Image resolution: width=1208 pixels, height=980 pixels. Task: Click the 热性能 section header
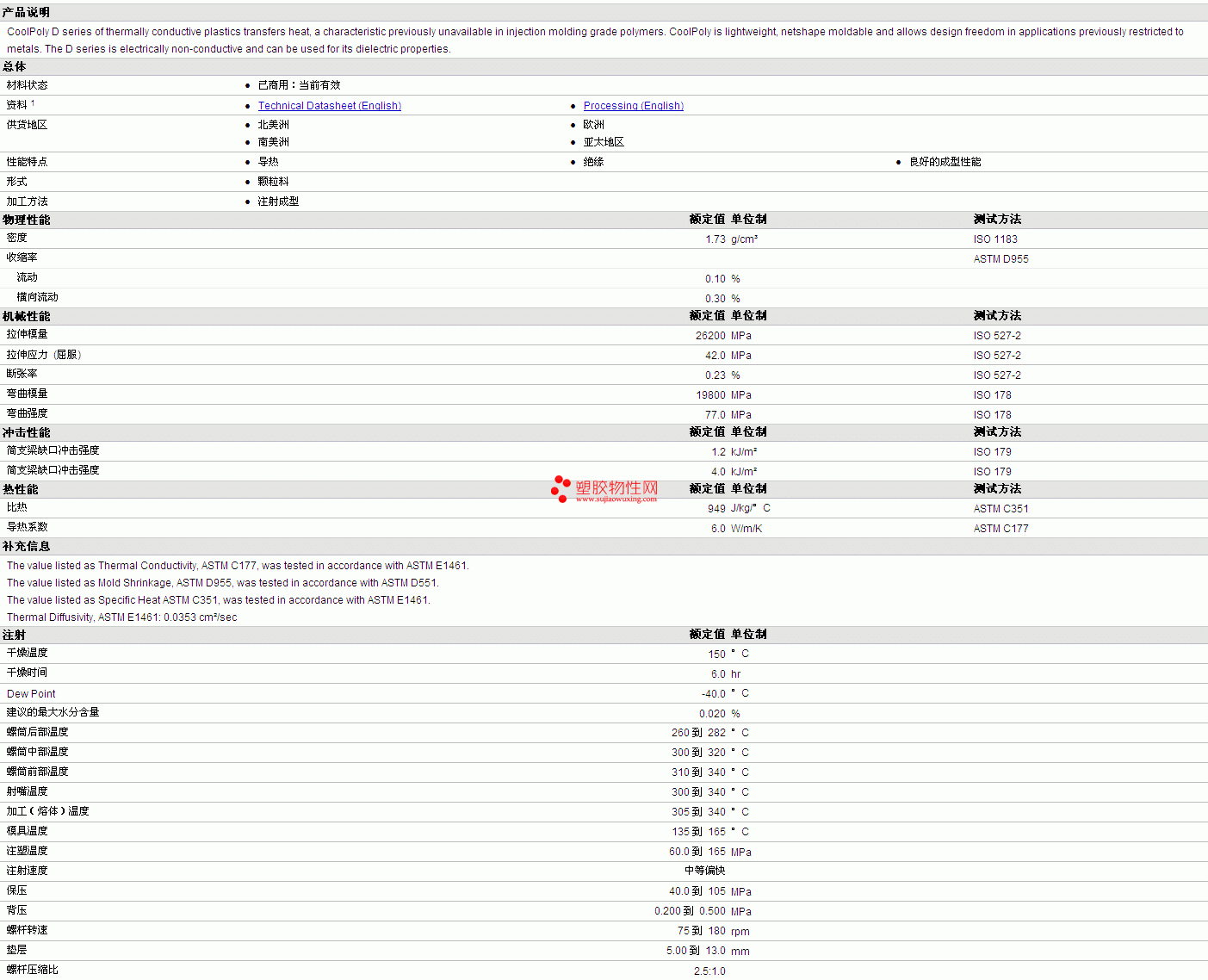coord(21,489)
